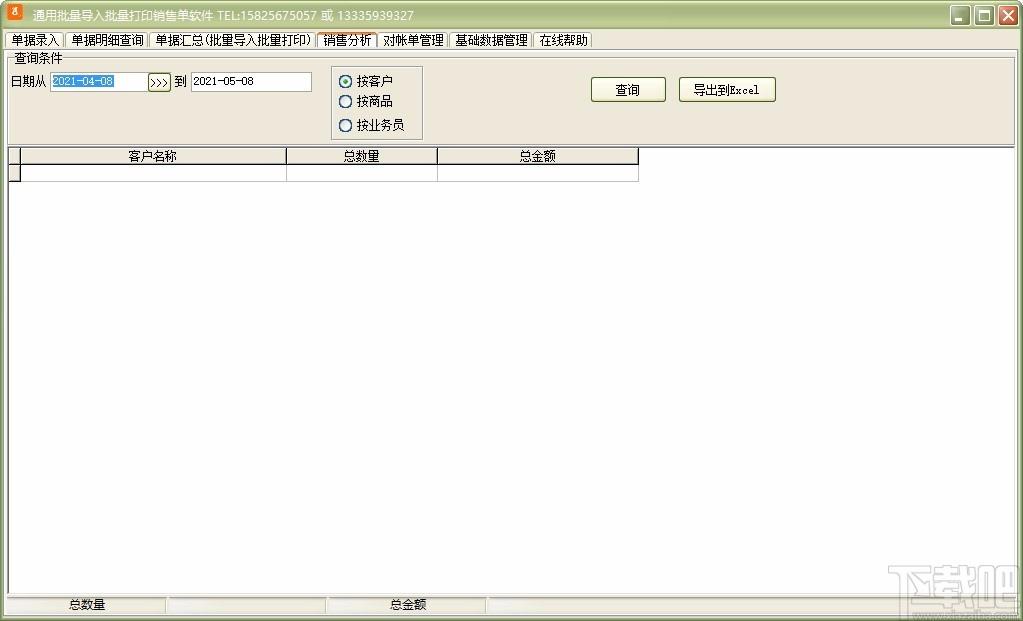The image size is (1023, 621).
Task: Select the 销售分析 tab
Action: [347, 40]
